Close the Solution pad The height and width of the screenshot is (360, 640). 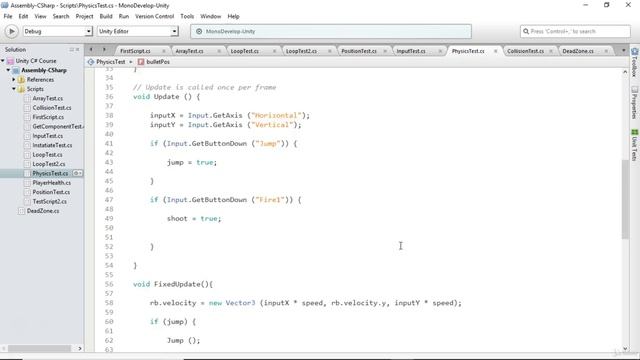[78, 49]
